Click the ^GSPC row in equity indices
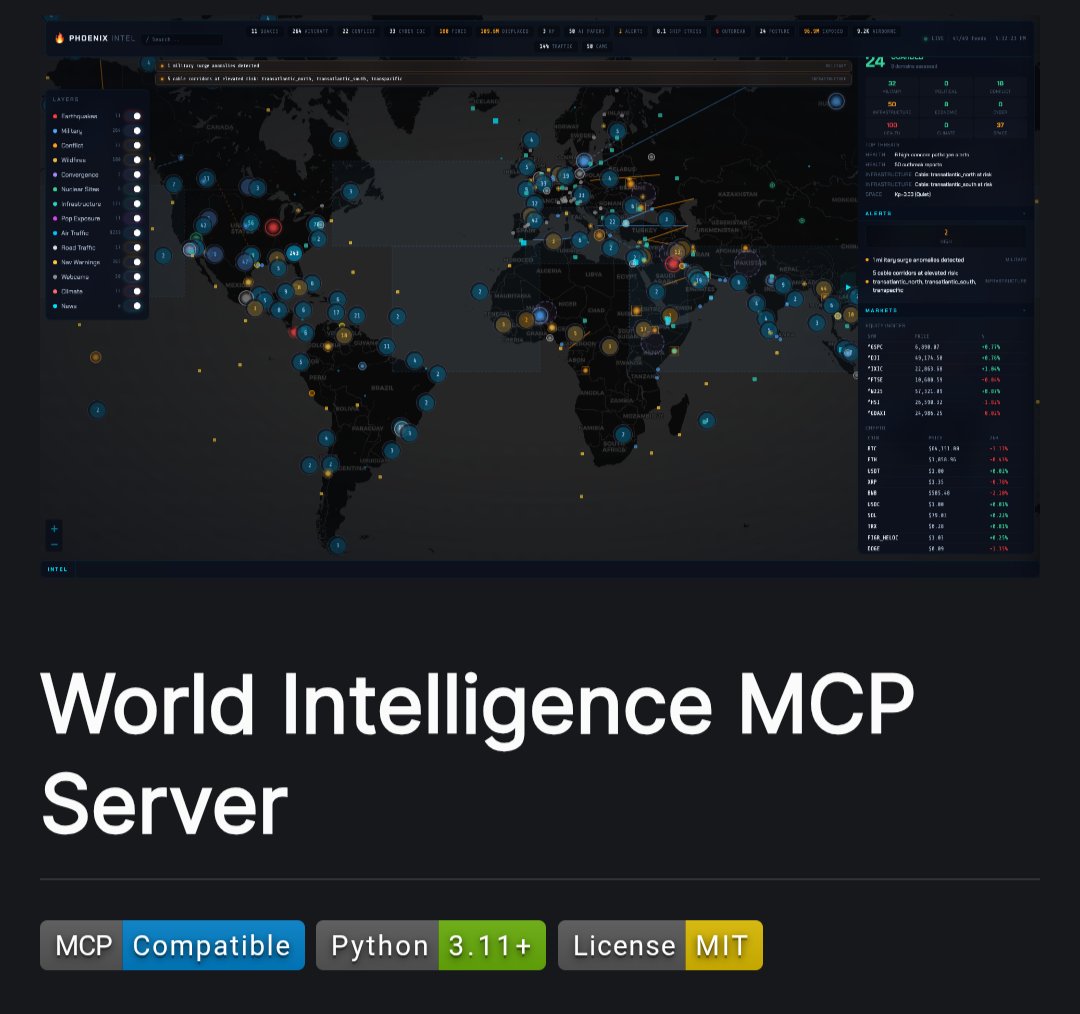The width and height of the screenshot is (1080, 1014). pyautogui.click(x=945, y=346)
